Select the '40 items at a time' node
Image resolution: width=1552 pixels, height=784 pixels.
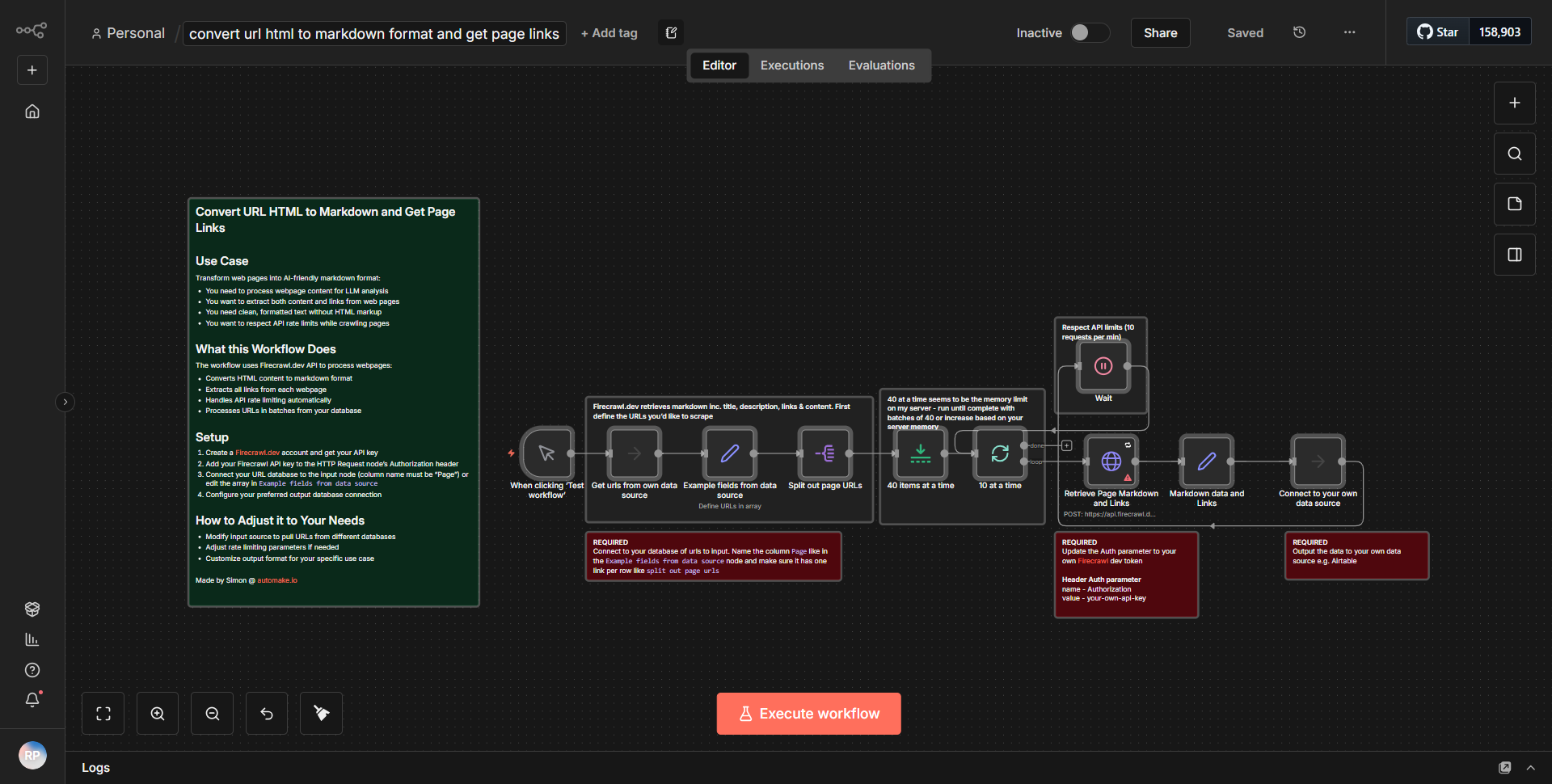pos(921,453)
